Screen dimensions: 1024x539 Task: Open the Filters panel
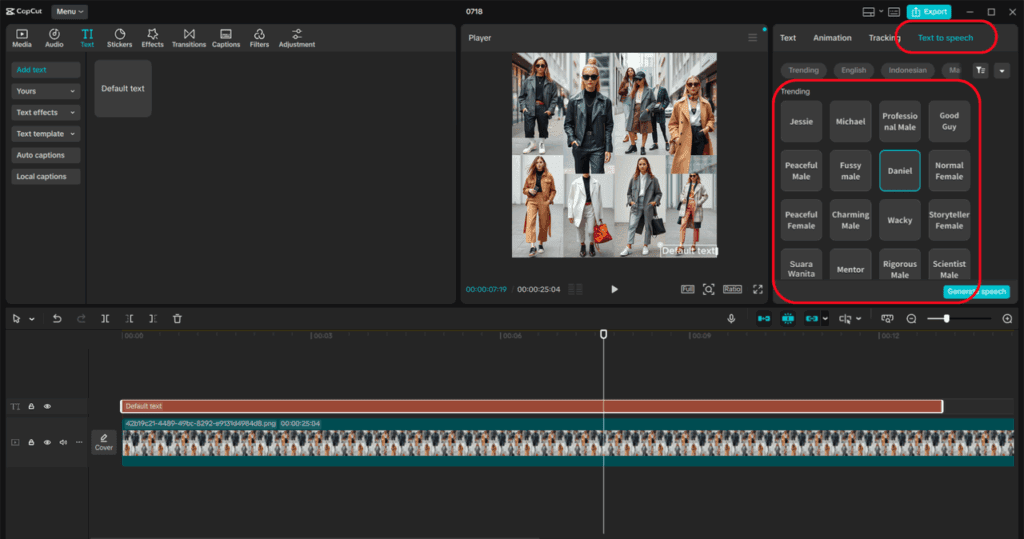(x=259, y=38)
